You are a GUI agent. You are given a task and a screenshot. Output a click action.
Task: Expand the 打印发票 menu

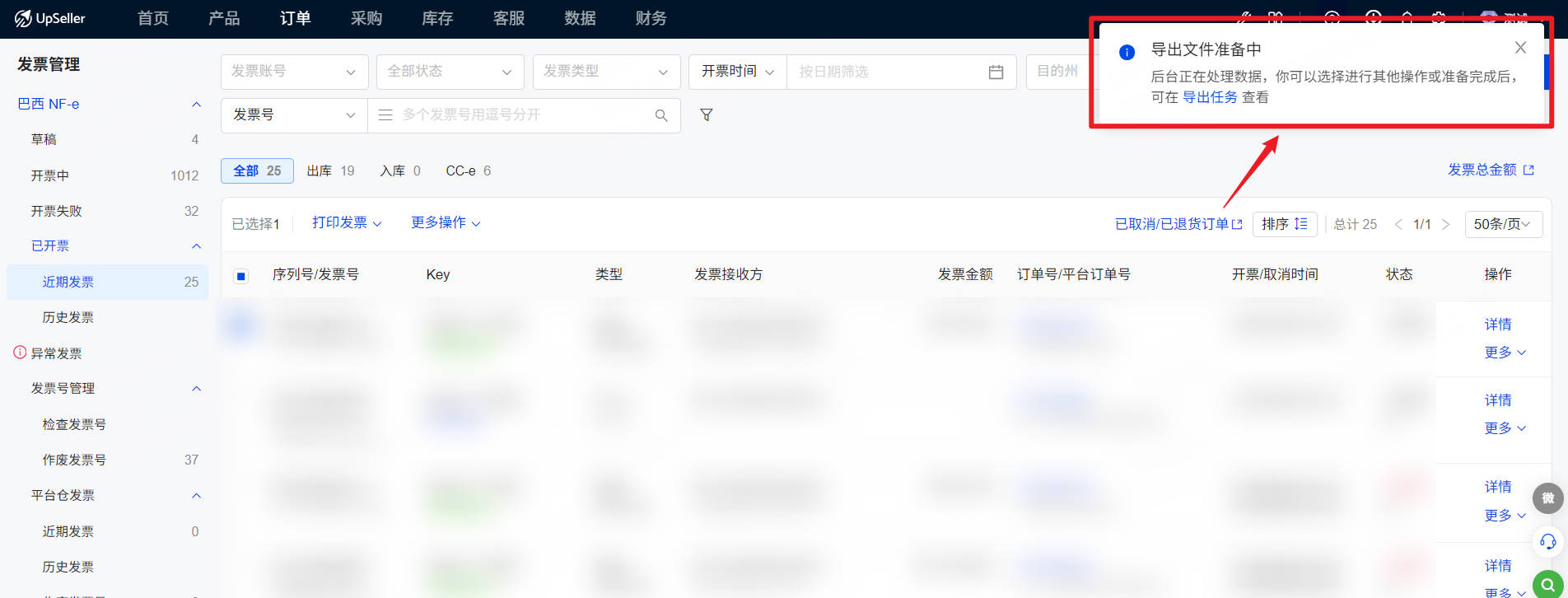(347, 223)
